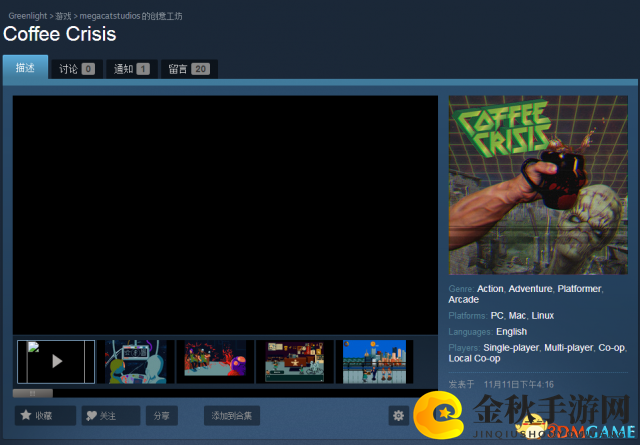
Task: Click the Arcade genre link
Action: [464, 300]
